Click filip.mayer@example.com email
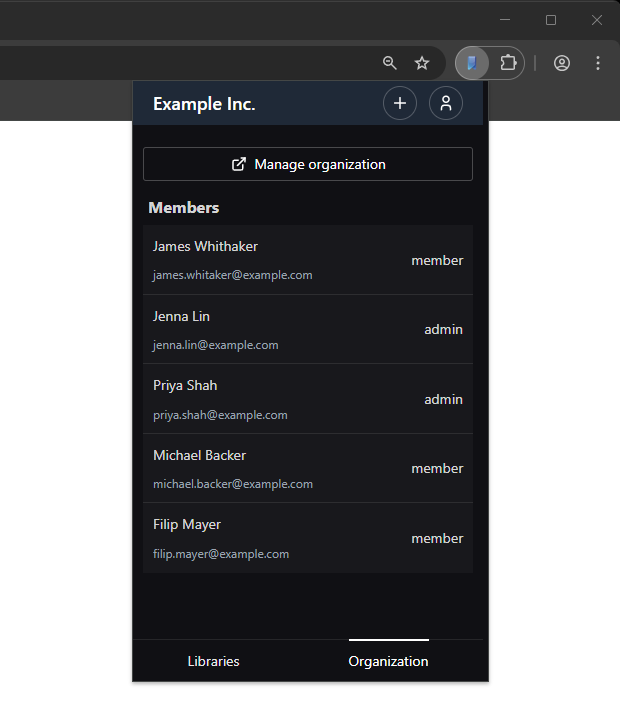Viewport: 620px width, 720px height. [221, 554]
